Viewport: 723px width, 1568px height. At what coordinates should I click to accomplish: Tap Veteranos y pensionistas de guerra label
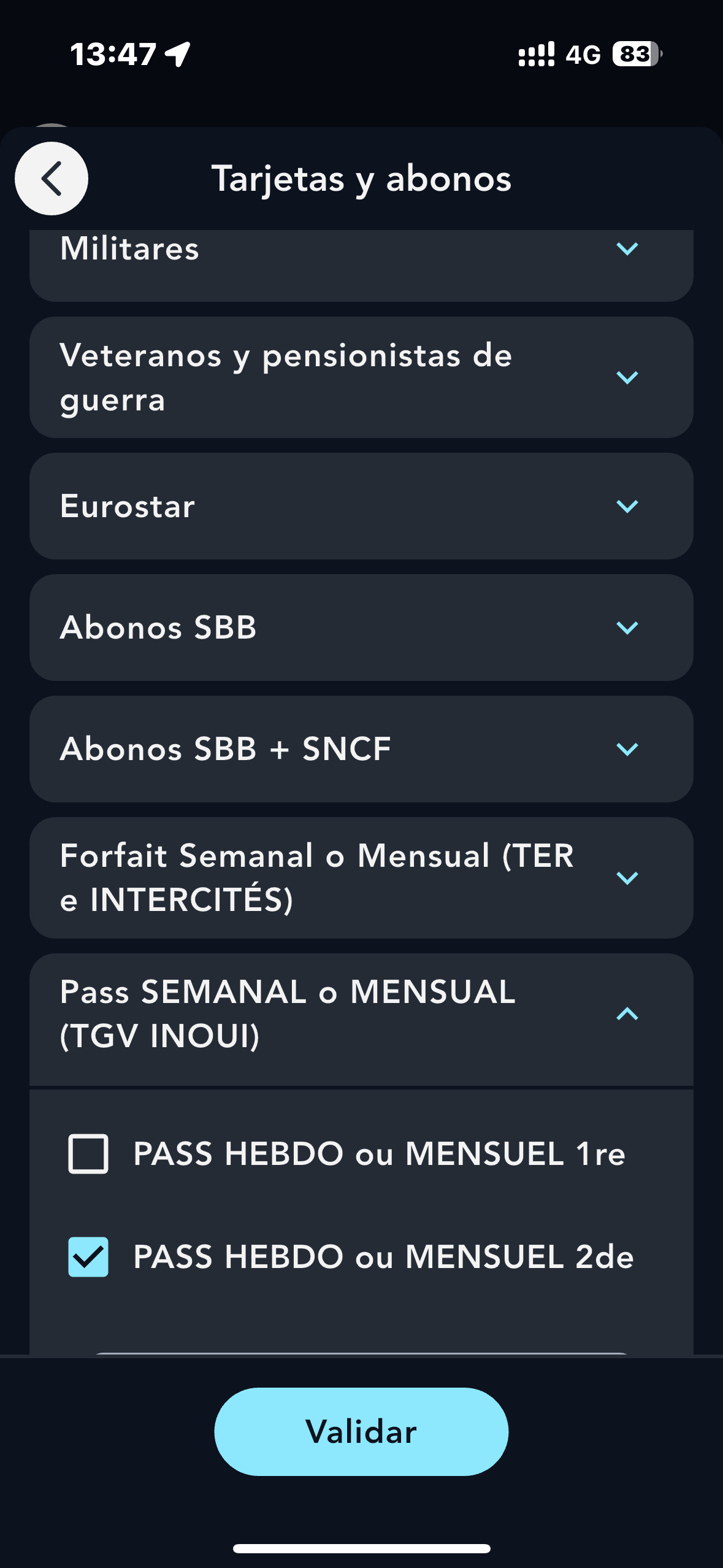[x=286, y=377]
